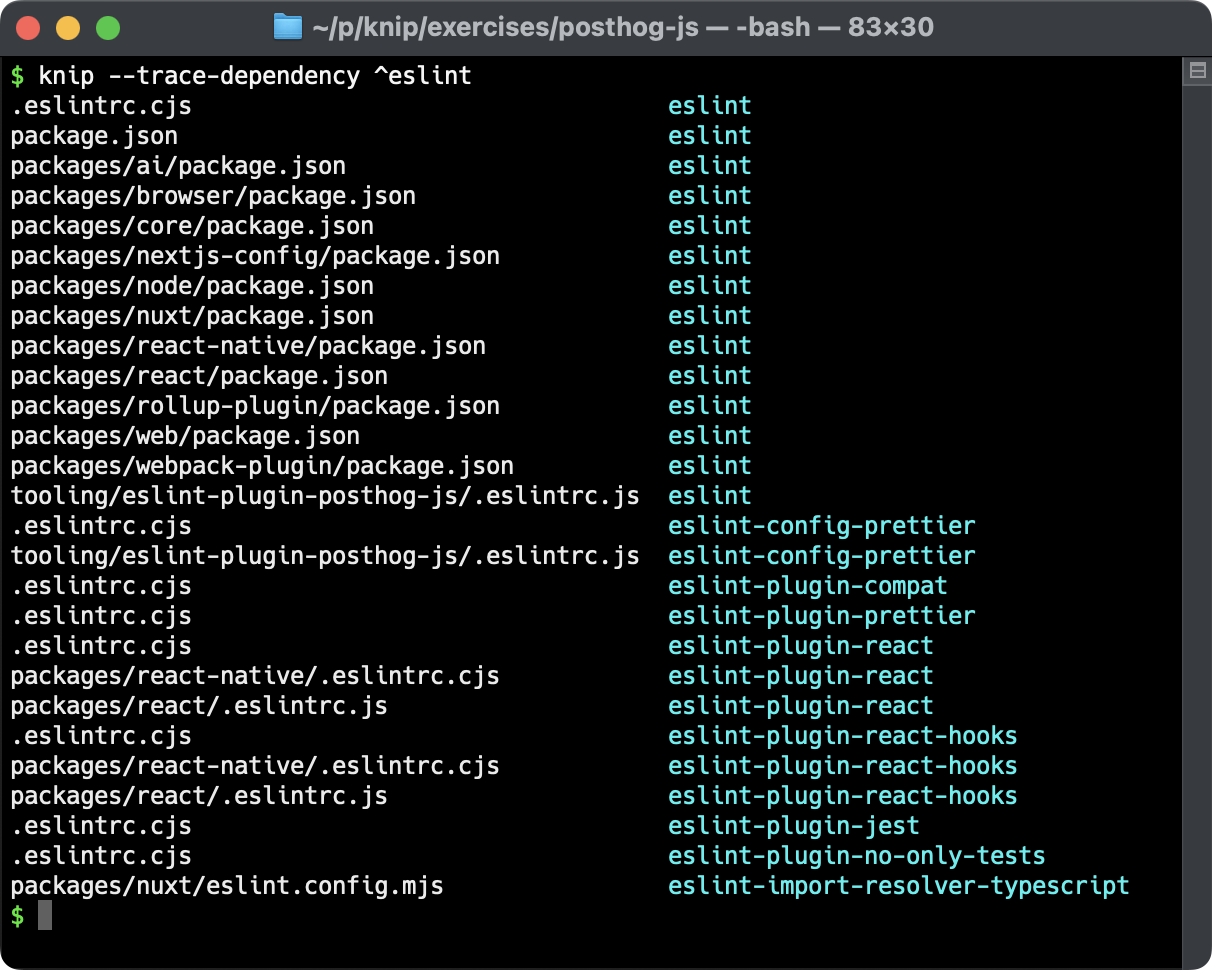This screenshot has height=970, width=1212.
Task: Click the knip --trace-dependency command text
Action: click(x=250, y=74)
